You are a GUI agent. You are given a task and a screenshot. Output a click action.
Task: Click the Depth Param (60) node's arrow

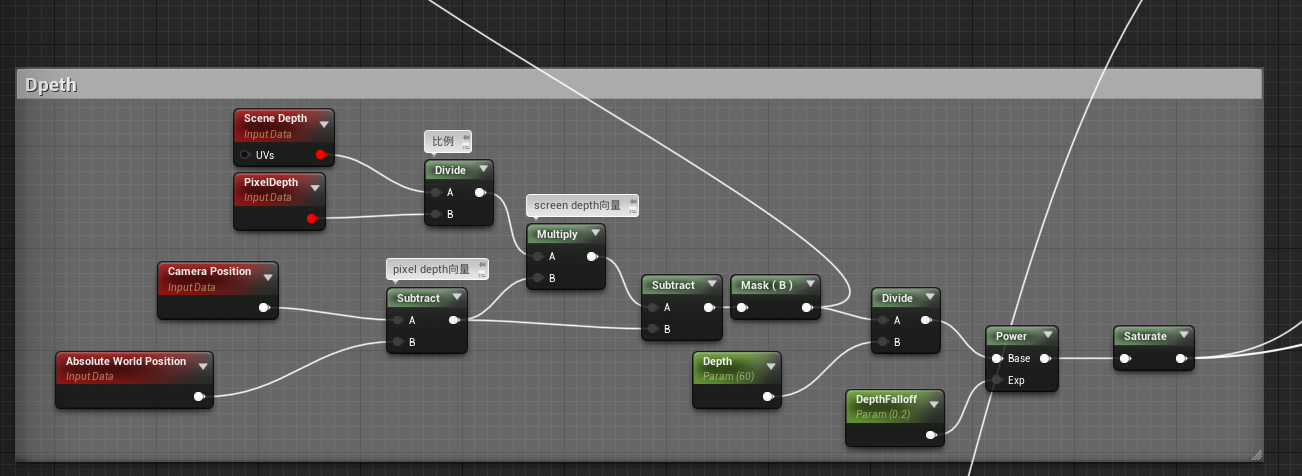[770, 367]
